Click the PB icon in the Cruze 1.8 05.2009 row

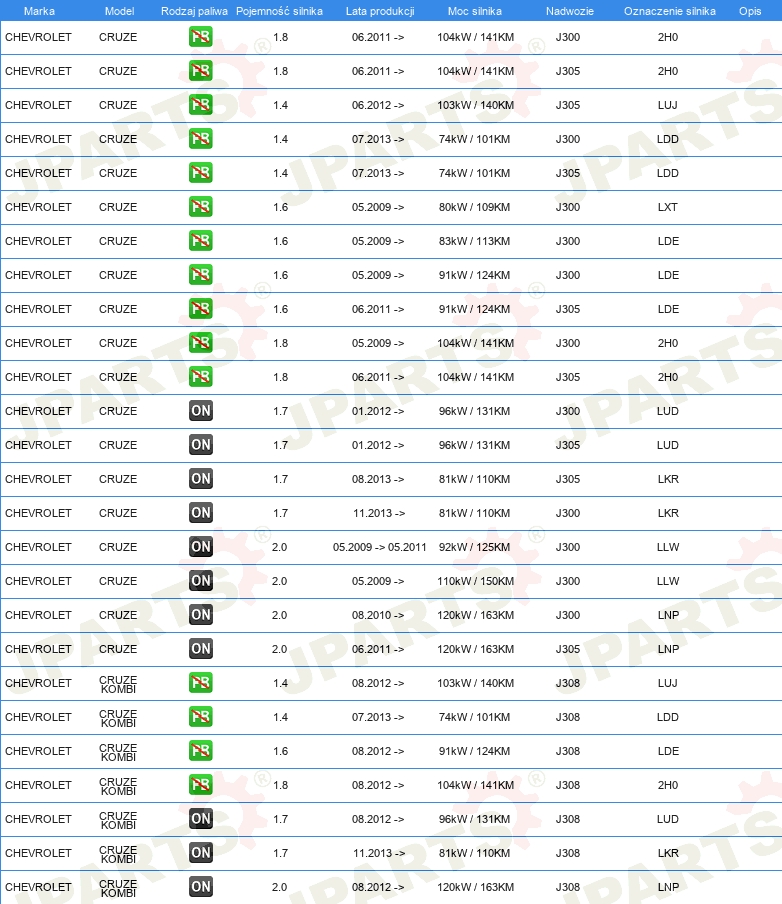(201, 343)
